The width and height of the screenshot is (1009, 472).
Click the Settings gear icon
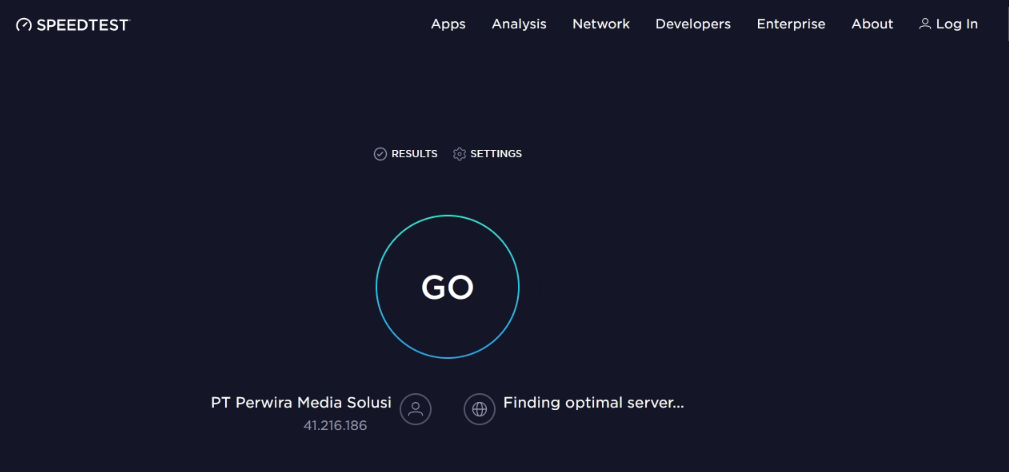(x=459, y=154)
